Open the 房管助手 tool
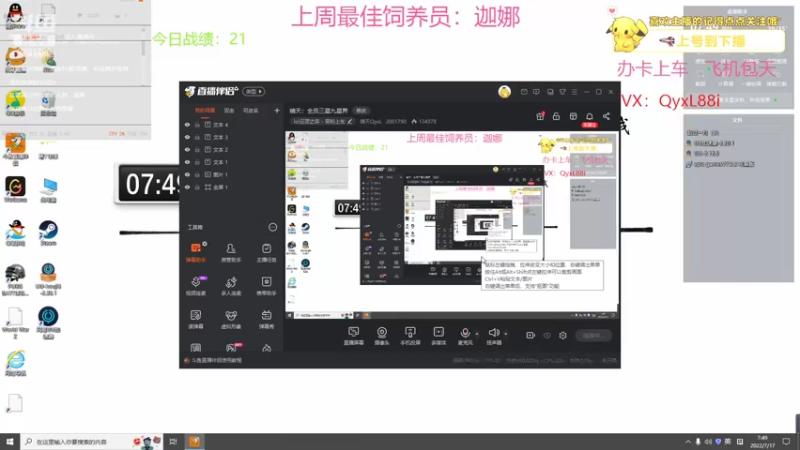Viewport: 800px width, 450px height. point(231,252)
